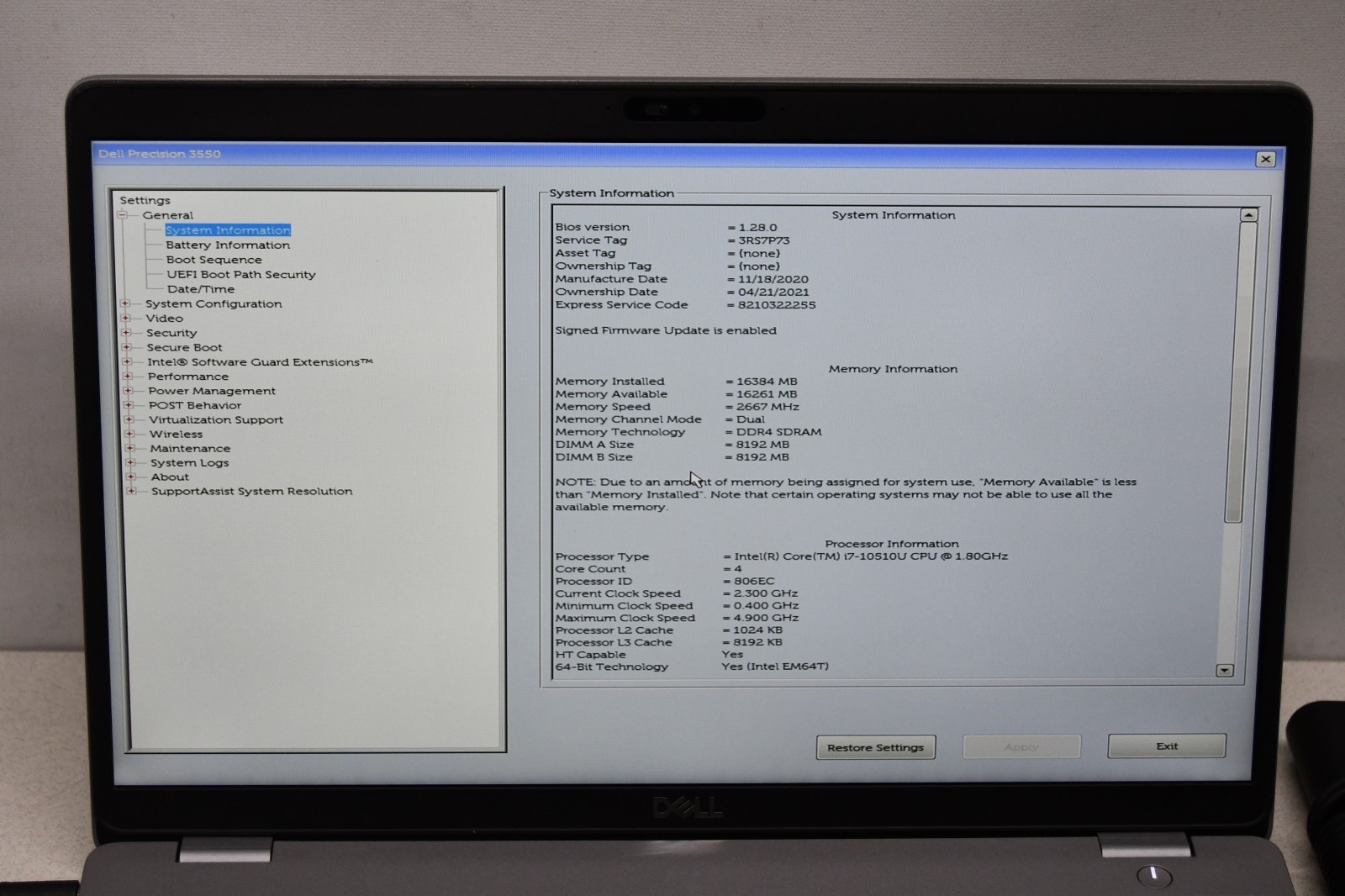Click the Processor L3 Cache value 8192 KB
This screenshot has height=896, width=1345.
[x=757, y=641]
